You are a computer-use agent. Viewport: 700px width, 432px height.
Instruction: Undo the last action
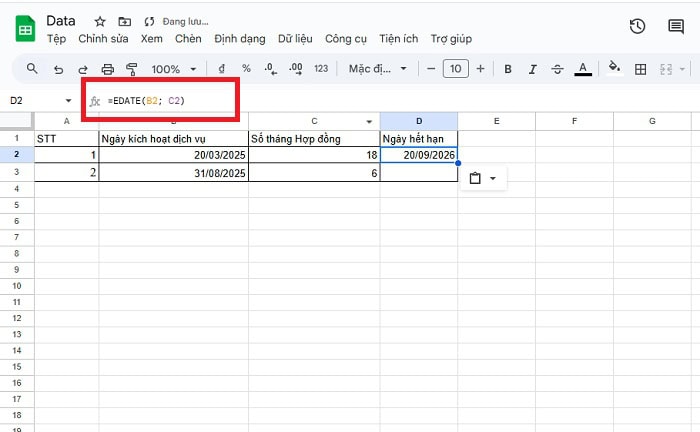click(58, 69)
